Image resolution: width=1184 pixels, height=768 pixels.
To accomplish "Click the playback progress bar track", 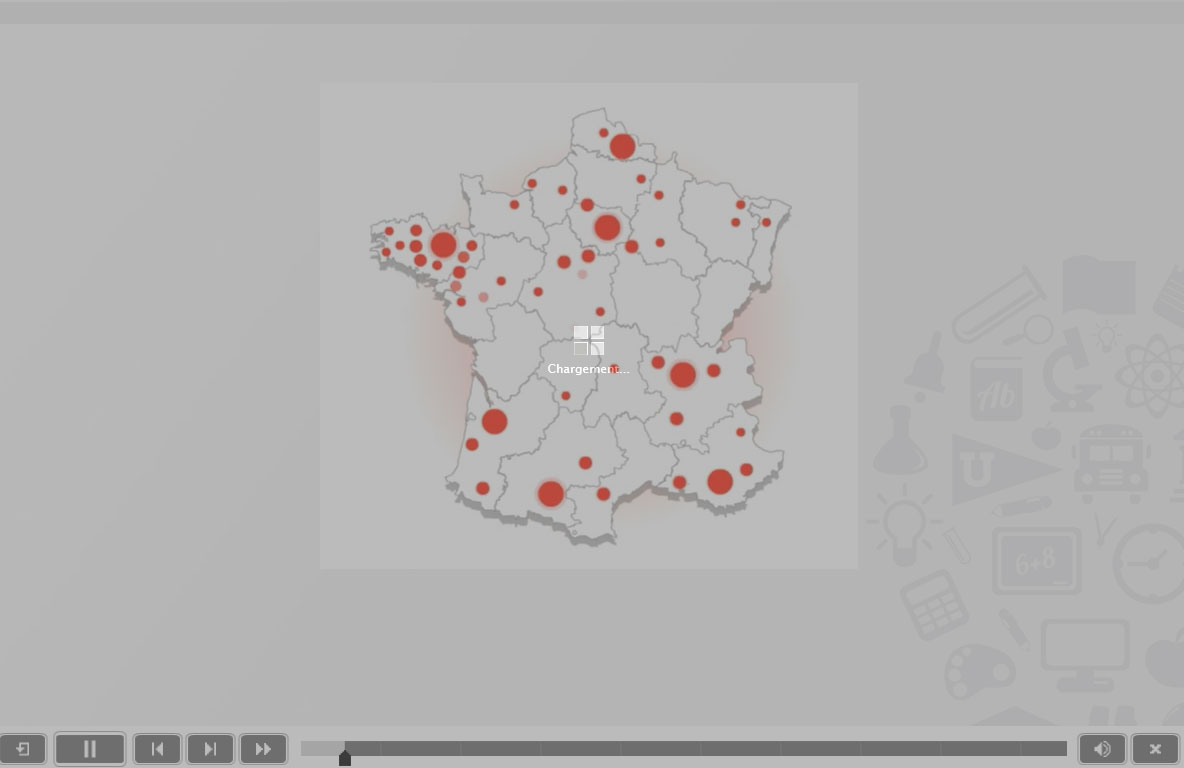I will pos(683,748).
